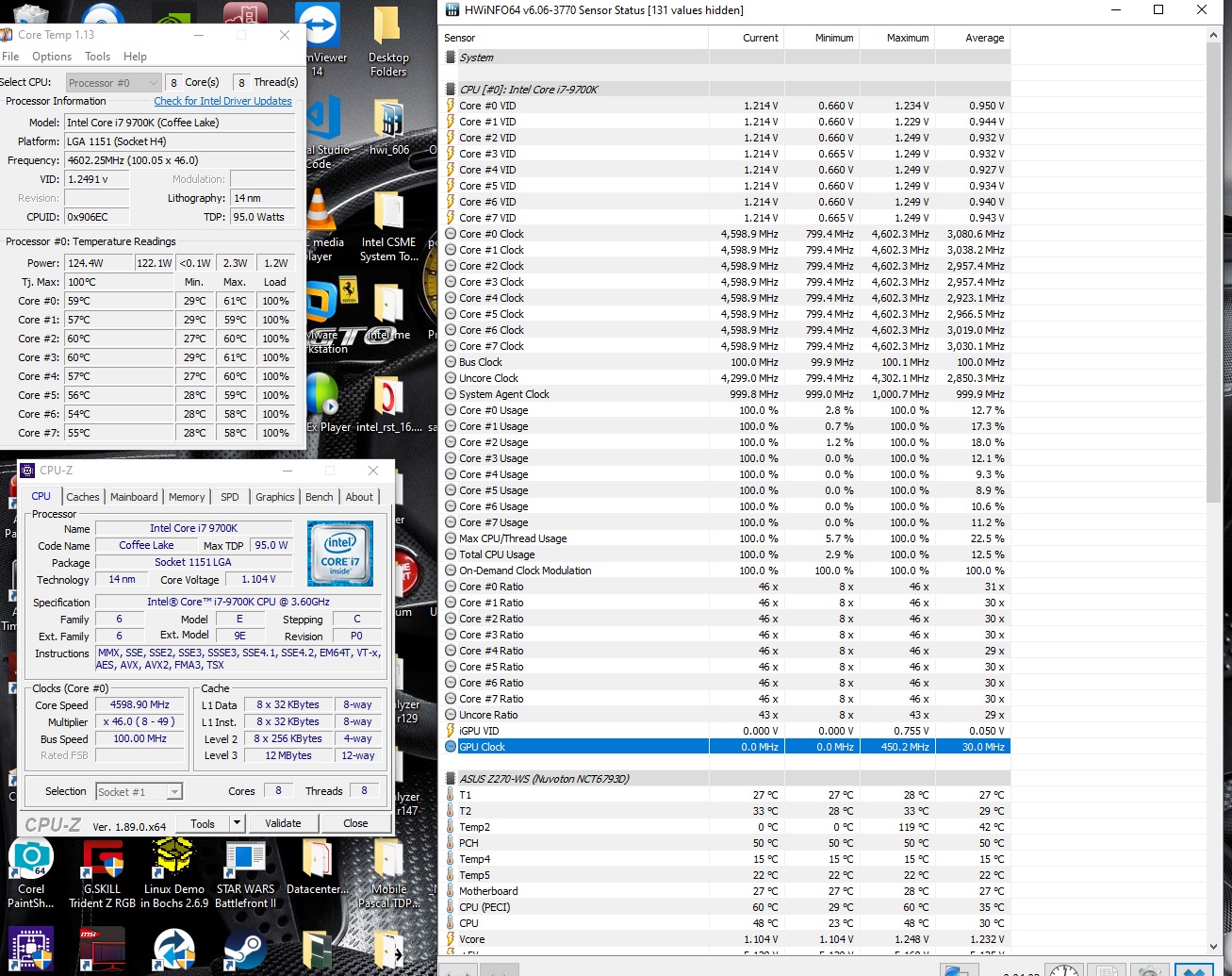Switch to Bench tab in CPU-Z
The width and height of the screenshot is (1232, 976).
pyautogui.click(x=319, y=497)
